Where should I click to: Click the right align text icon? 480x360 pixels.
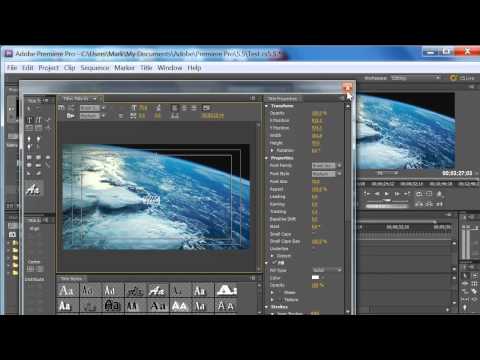coord(195,108)
